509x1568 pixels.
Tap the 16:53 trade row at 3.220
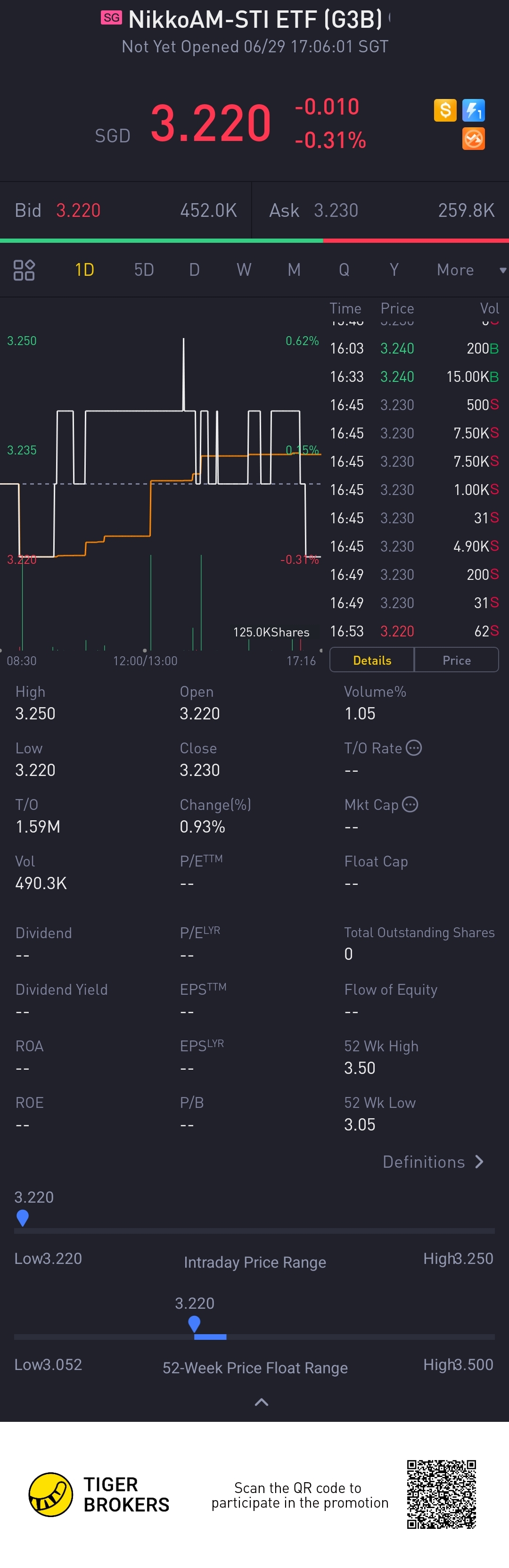coord(414,631)
